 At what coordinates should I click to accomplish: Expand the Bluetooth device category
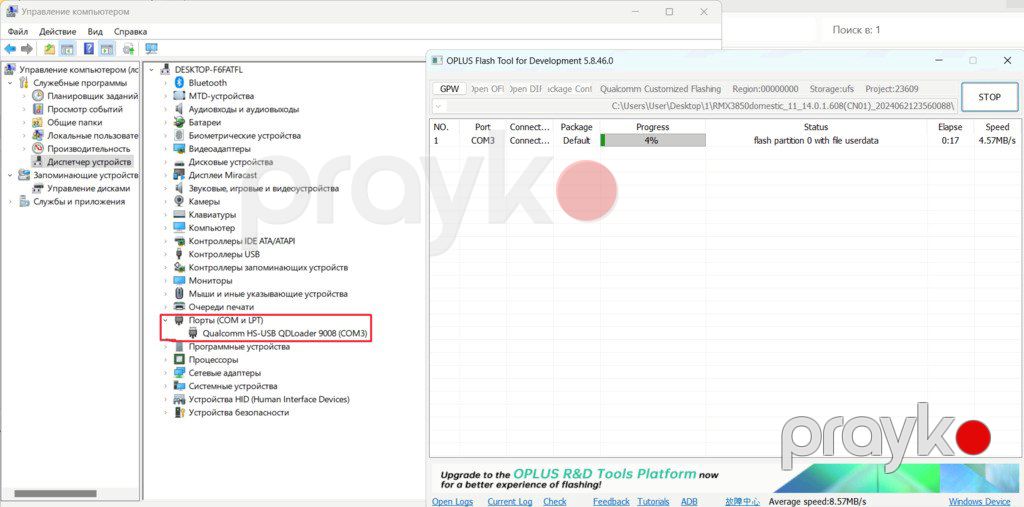coord(165,83)
